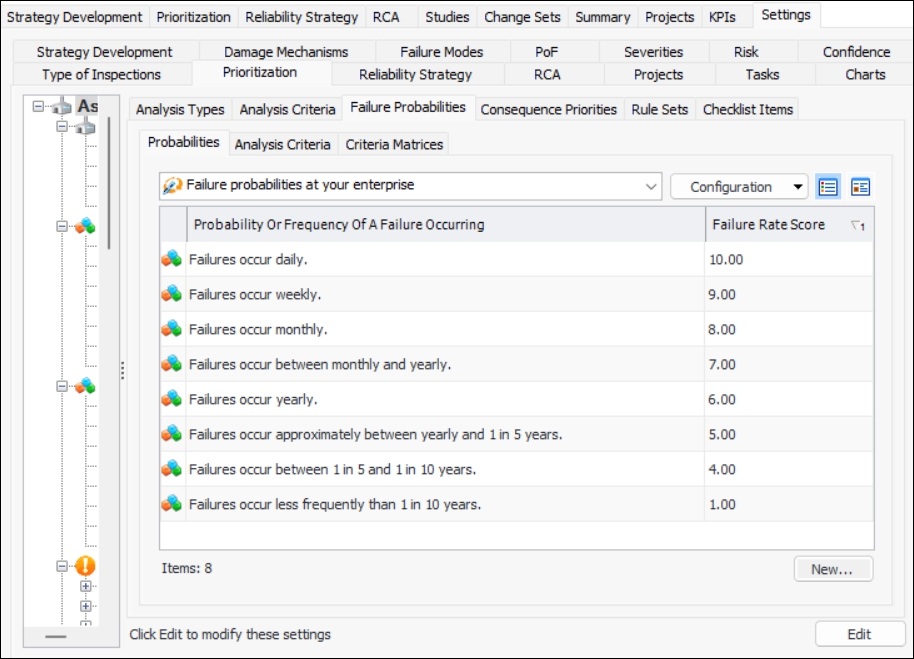The image size is (914, 659).
Task: Click the icon beside 'Failures occur yearly' row
Action: click(171, 399)
